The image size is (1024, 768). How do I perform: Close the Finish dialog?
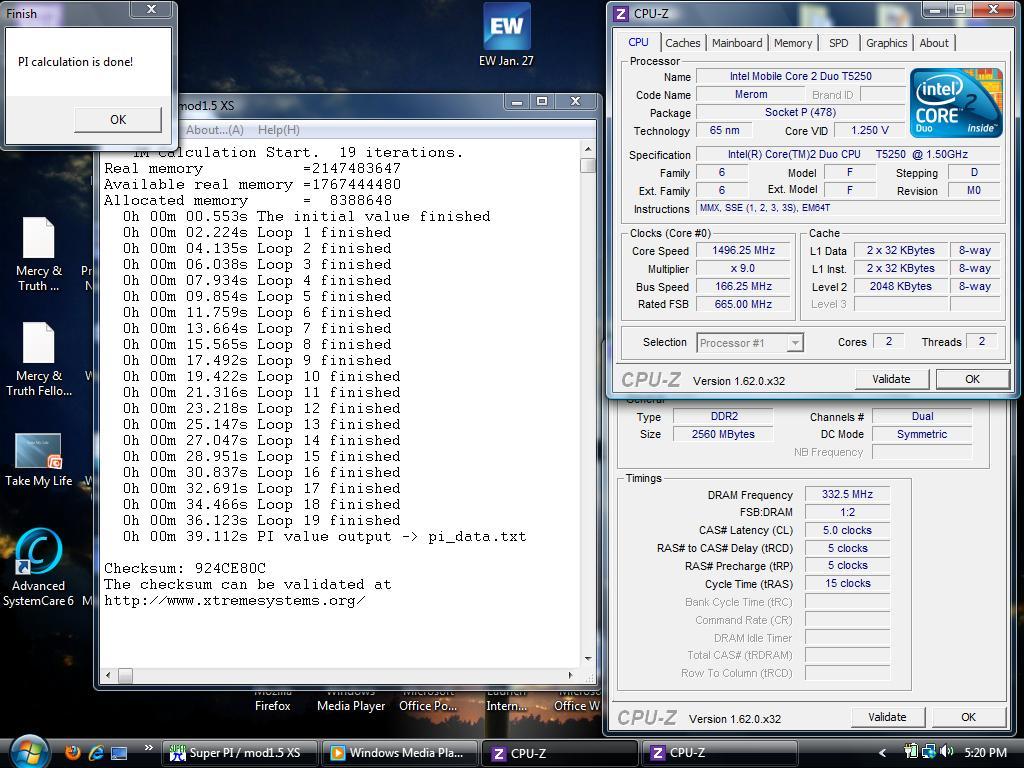pos(152,10)
